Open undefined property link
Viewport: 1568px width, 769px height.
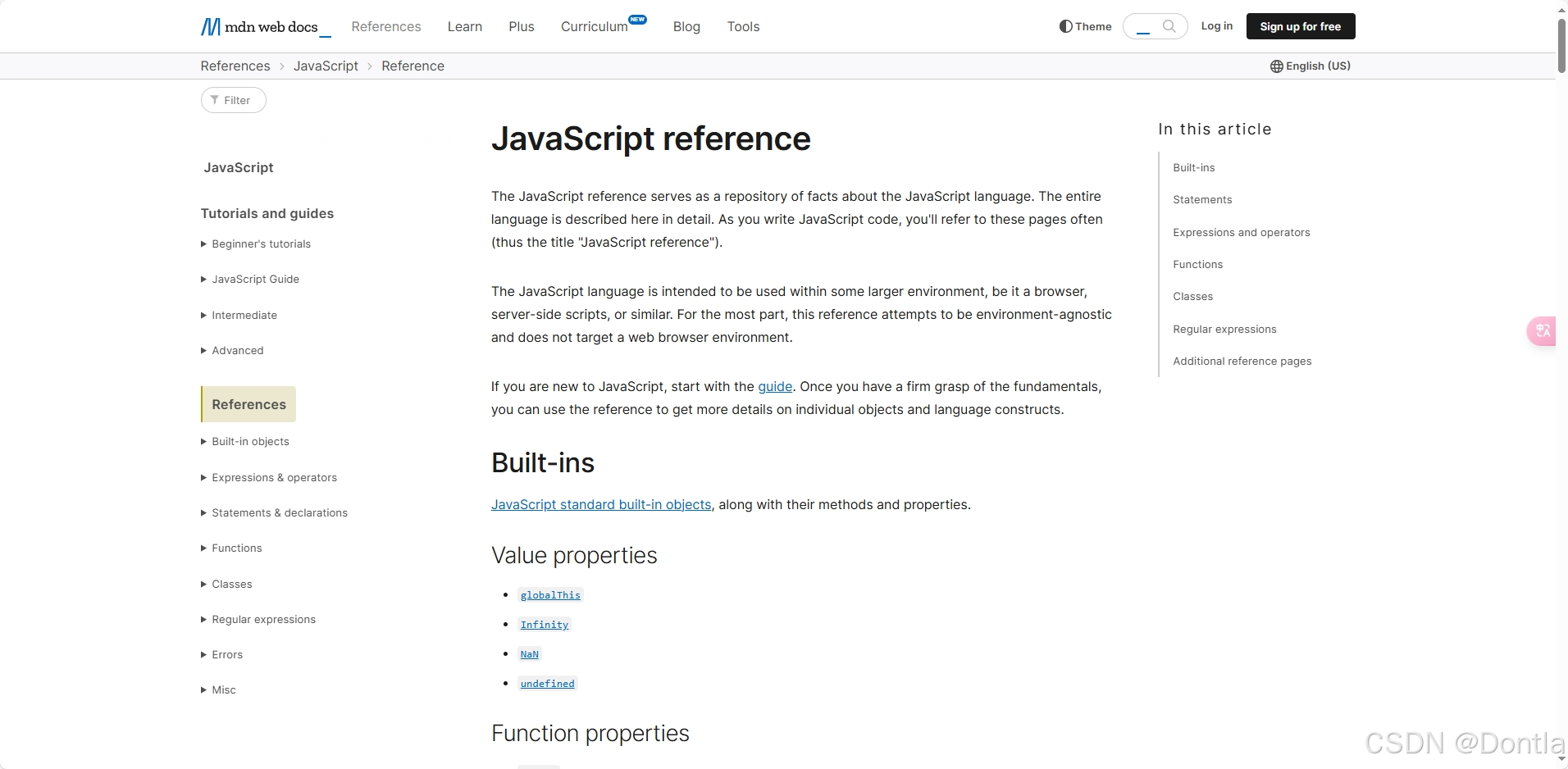(548, 684)
